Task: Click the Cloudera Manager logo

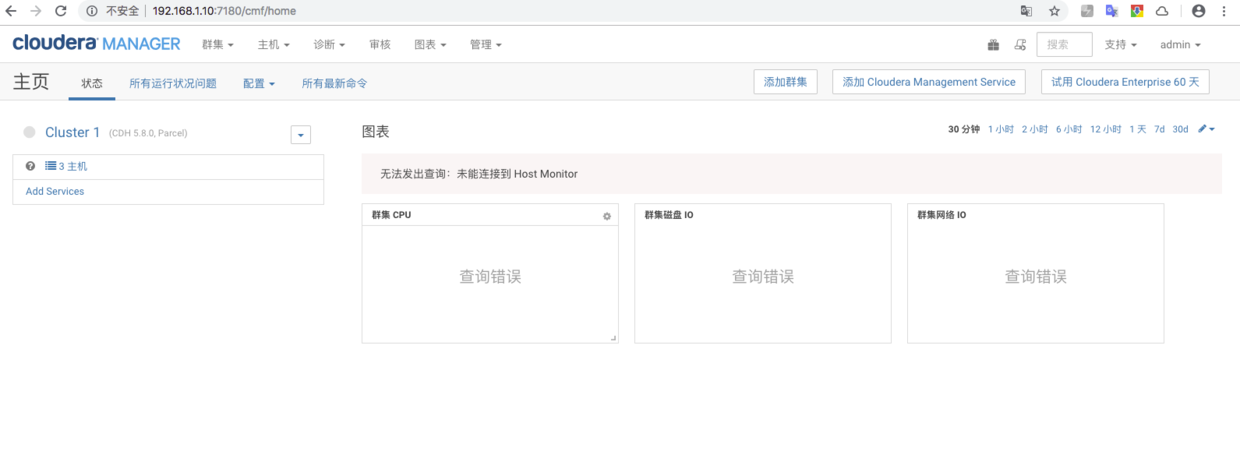Action: (96, 44)
